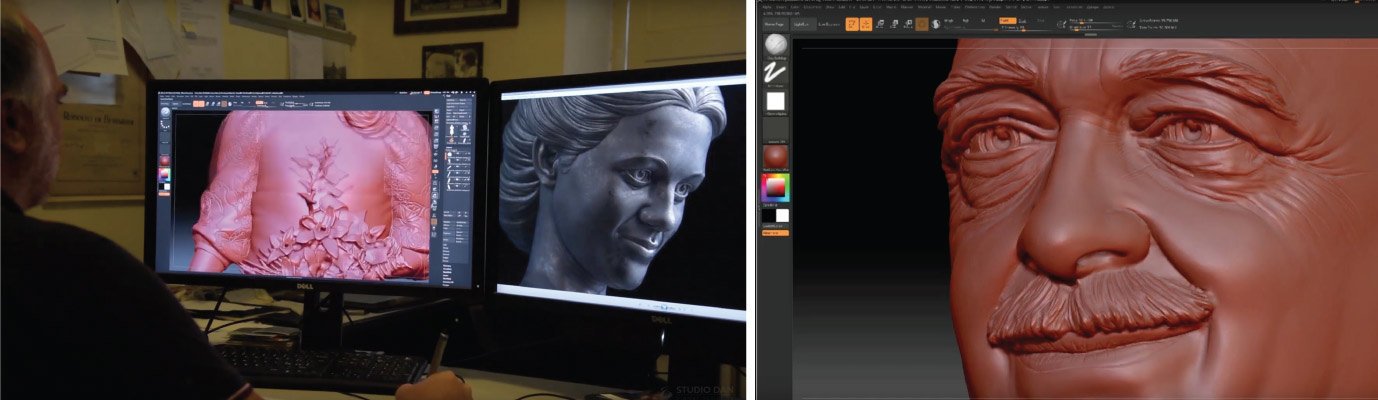Open the Material menu
Image resolution: width=1378 pixels, height=400 pixels.
pyautogui.click(x=925, y=7)
